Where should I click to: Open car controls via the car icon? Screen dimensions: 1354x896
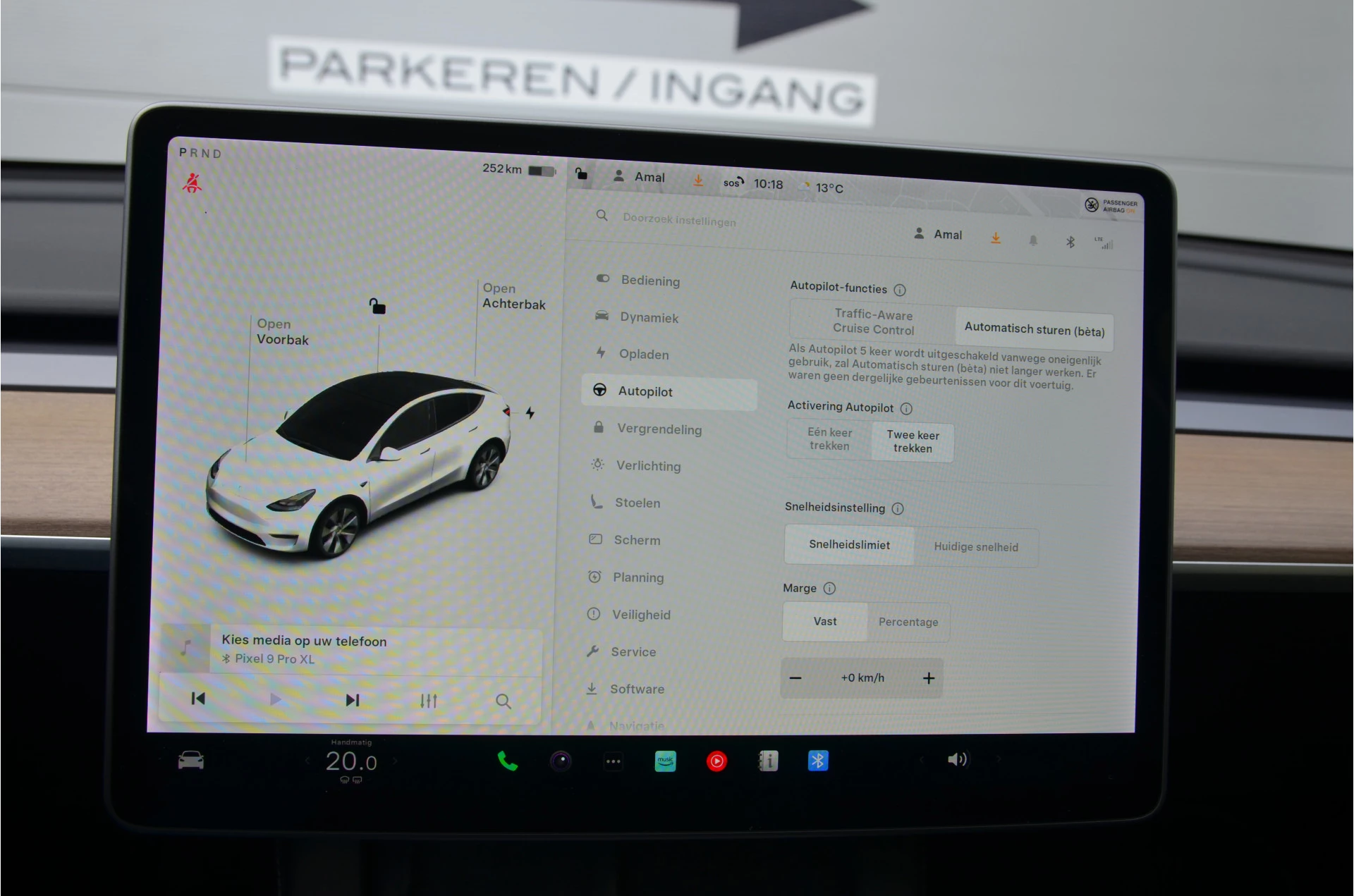coord(189,760)
